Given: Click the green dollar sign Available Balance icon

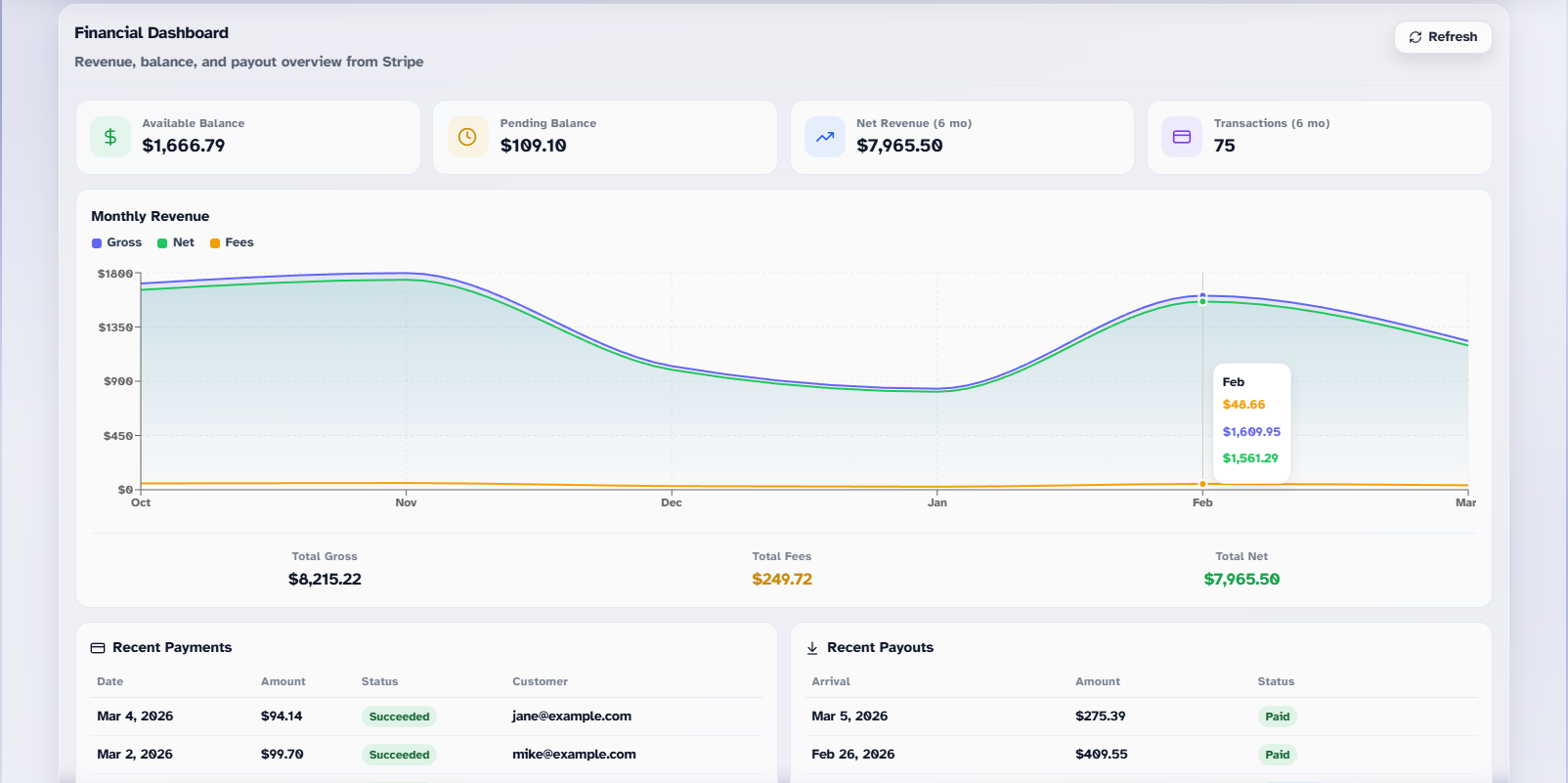Looking at the screenshot, I should click(x=110, y=137).
